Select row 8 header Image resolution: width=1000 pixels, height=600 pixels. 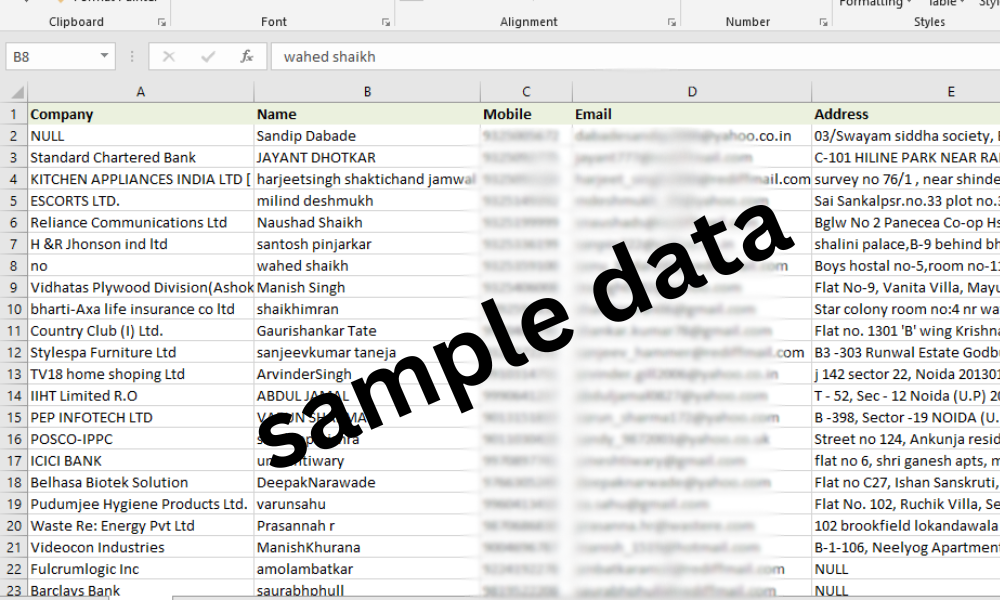[13, 266]
